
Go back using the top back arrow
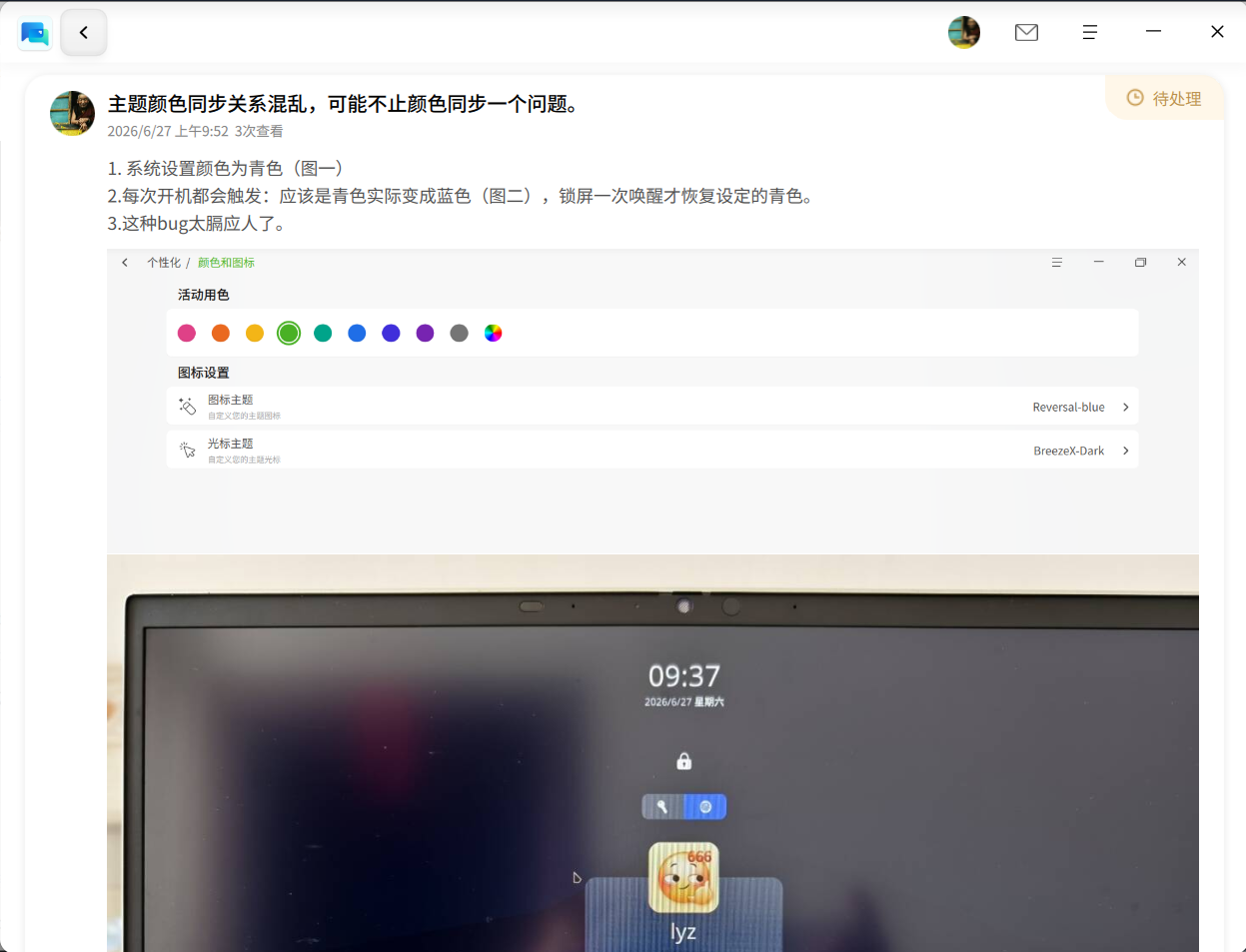pyautogui.click(x=84, y=33)
